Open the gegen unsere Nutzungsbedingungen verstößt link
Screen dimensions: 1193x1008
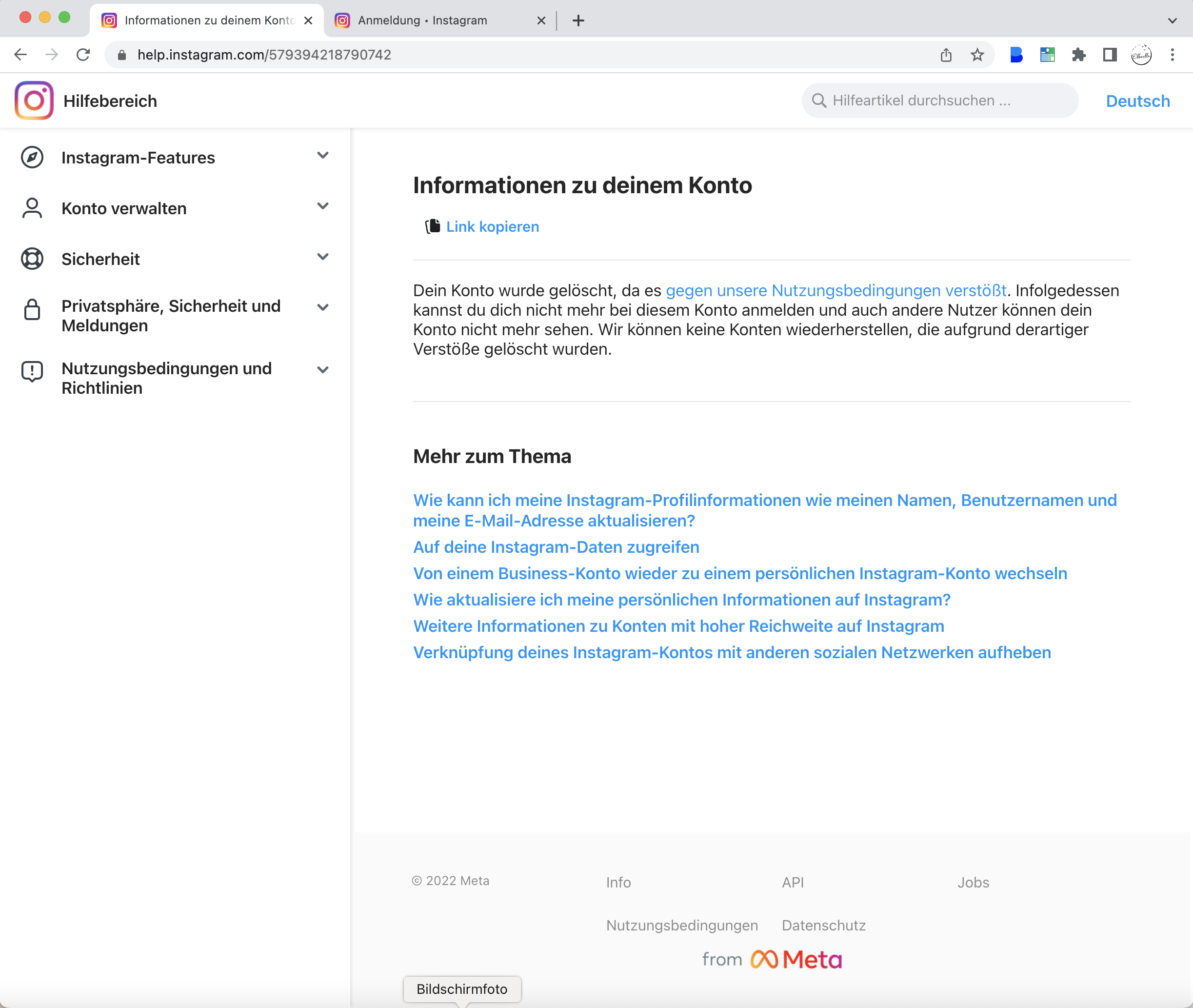[836, 290]
